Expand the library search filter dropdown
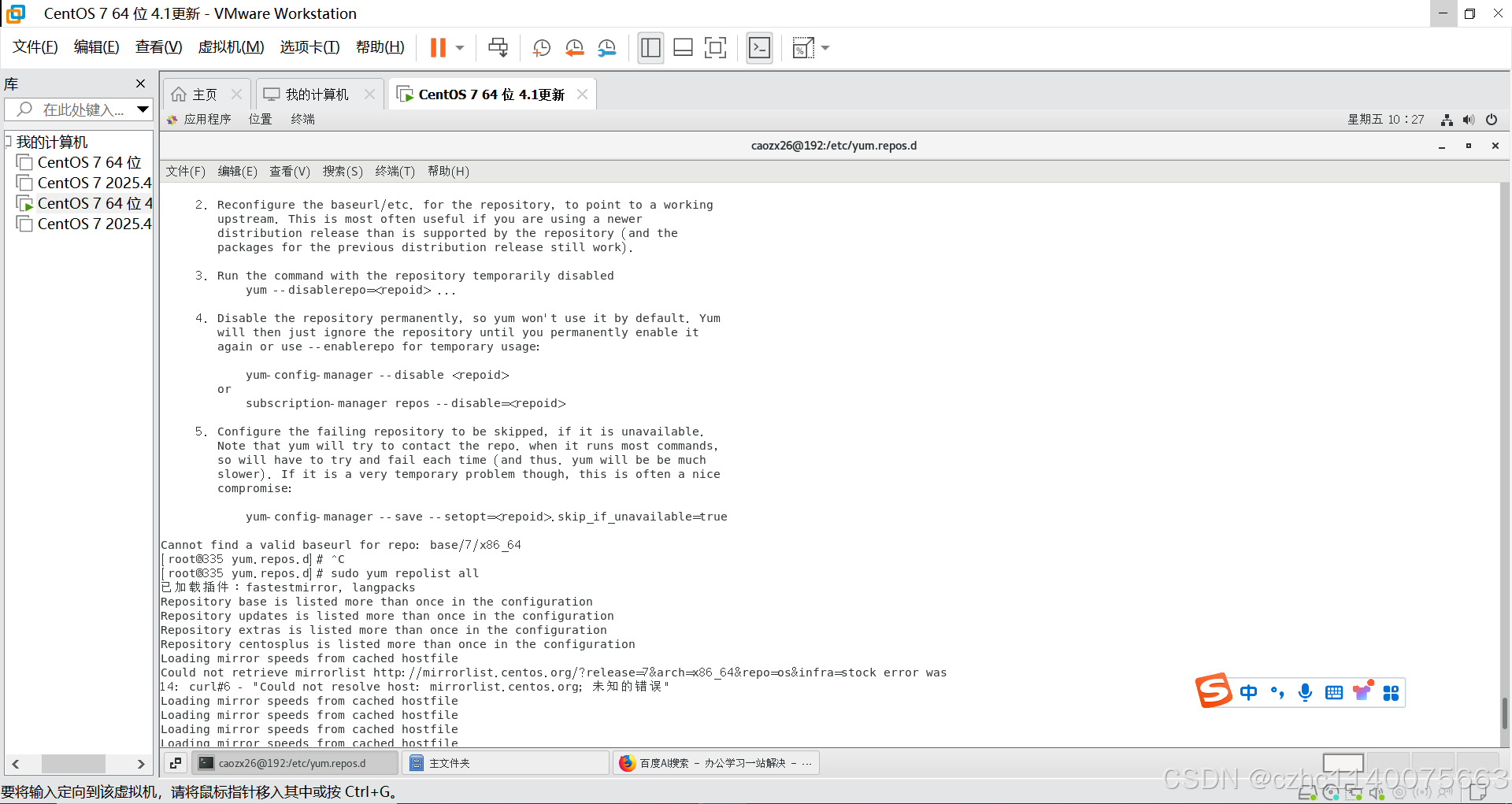This screenshot has width=1512, height=804. [x=143, y=109]
